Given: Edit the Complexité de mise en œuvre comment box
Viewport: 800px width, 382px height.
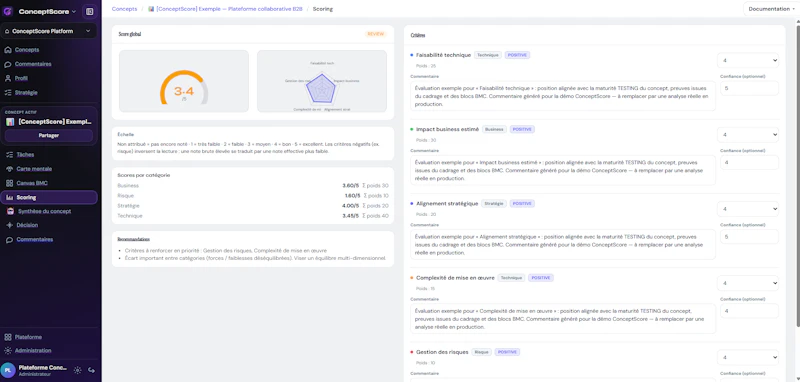Looking at the screenshot, I should 563,319.
